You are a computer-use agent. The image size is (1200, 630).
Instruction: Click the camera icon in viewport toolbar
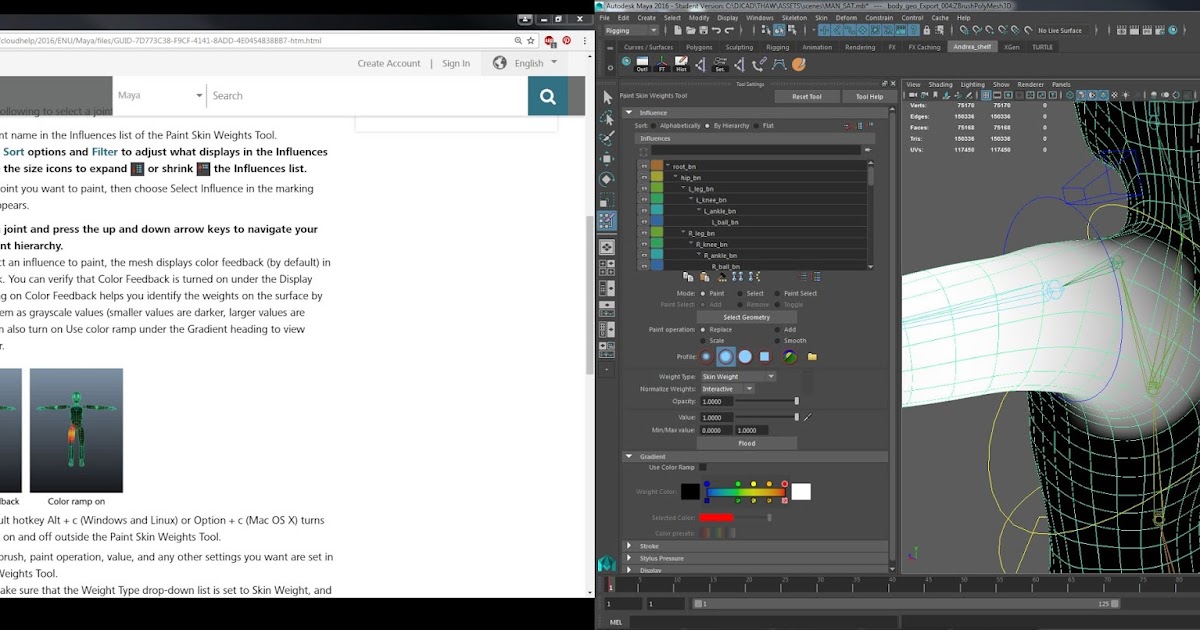click(912, 94)
